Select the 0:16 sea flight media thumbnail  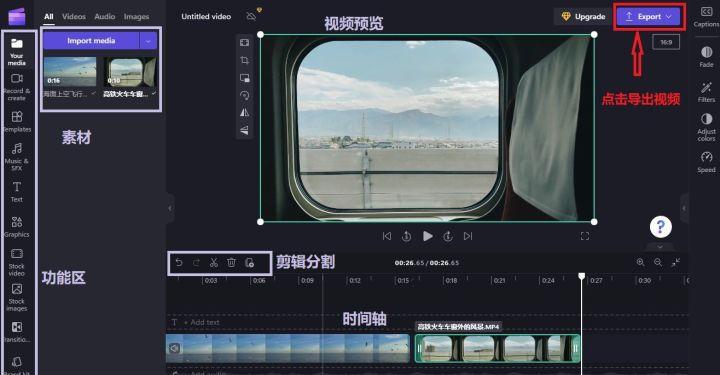click(x=70, y=72)
